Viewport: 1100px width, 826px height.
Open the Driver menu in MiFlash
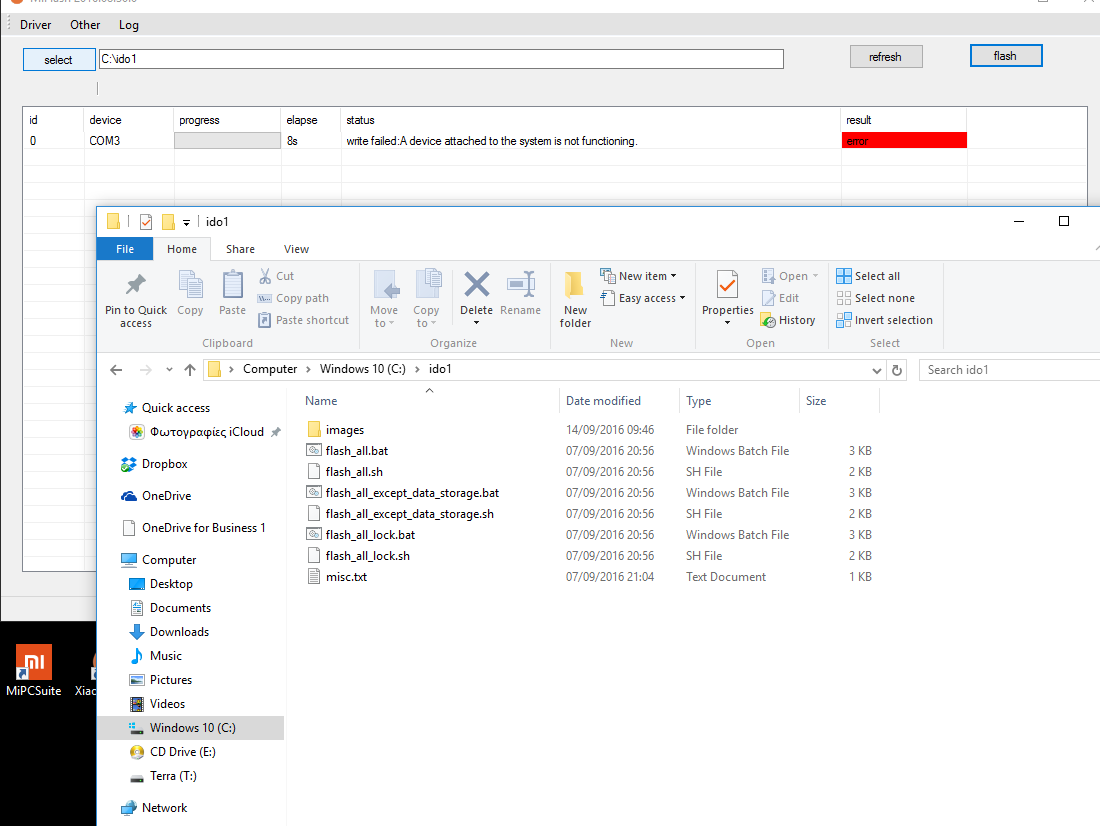[x=35, y=25]
